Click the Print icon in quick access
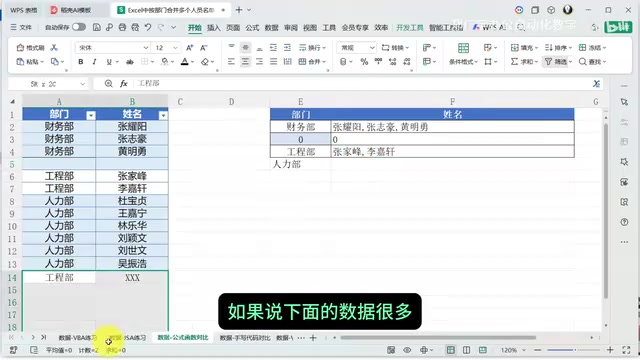The width and height of the screenshot is (640, 360). (122, 27)
